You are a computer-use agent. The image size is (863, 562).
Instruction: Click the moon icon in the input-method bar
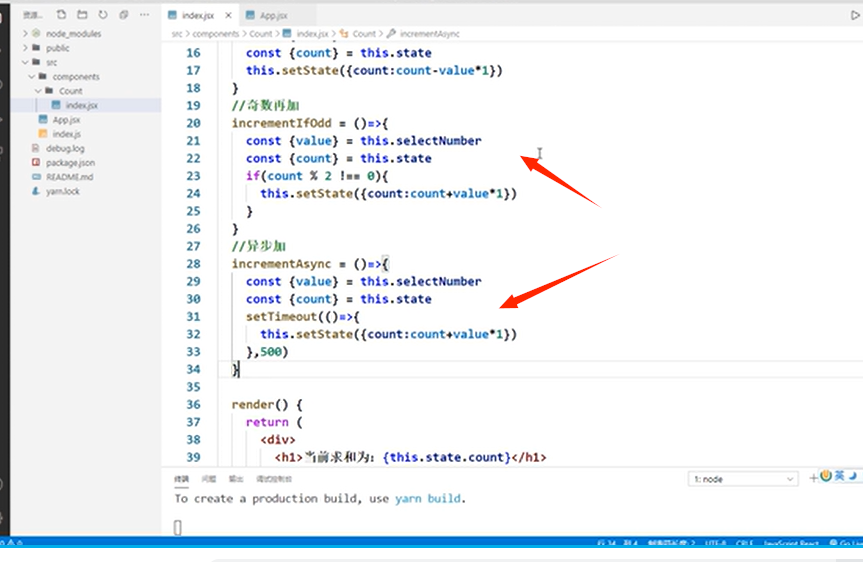point(853,476)
